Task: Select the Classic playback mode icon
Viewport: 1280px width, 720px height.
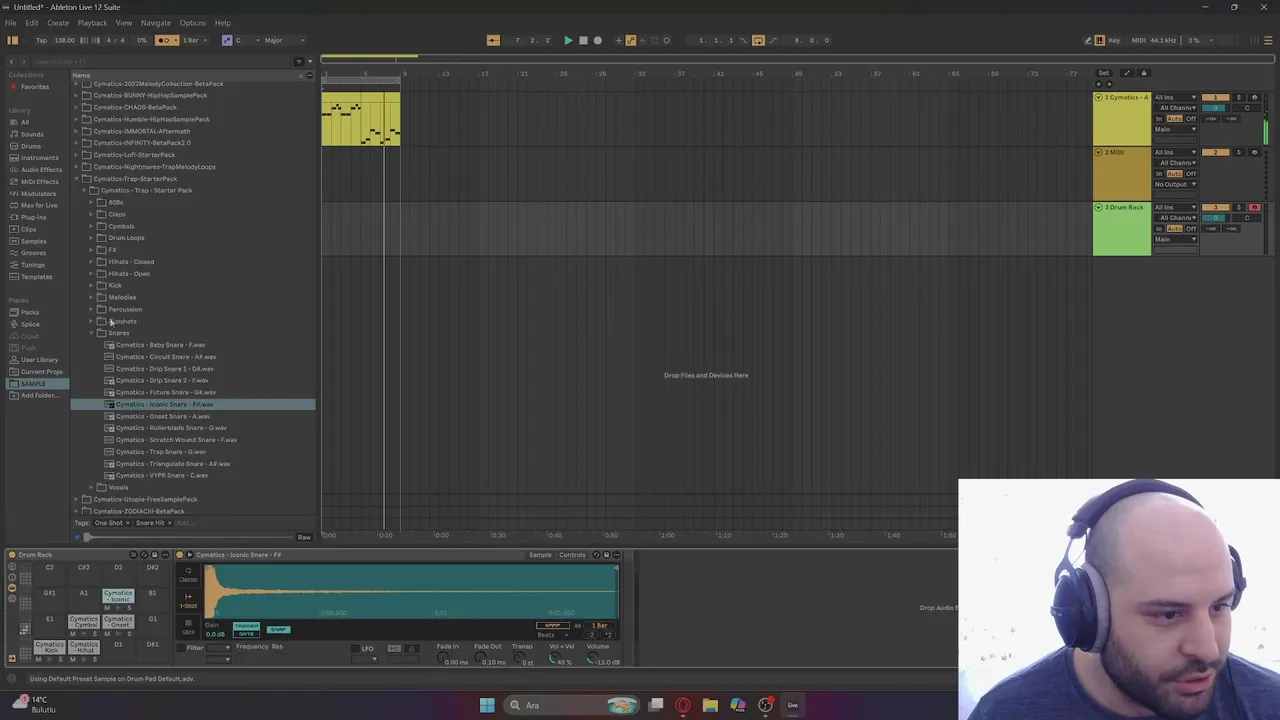Action: (188, 575)
